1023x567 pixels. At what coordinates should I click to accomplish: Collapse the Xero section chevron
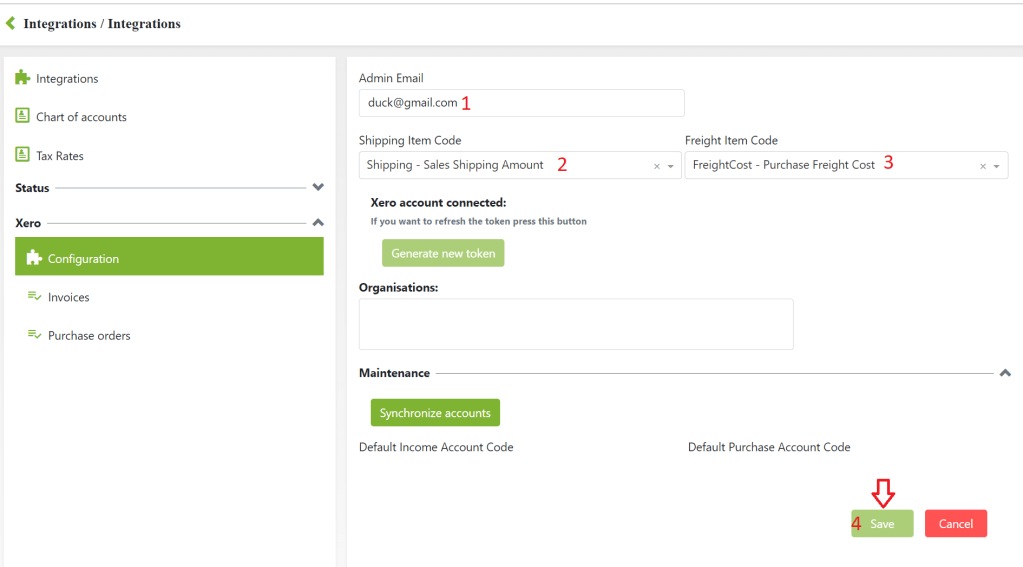coord(318,223)
